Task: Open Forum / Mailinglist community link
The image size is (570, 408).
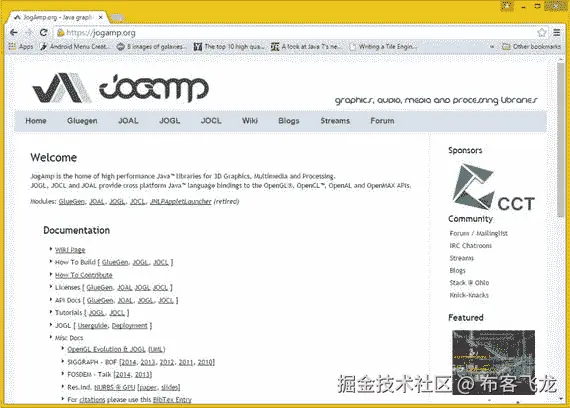Action: point(478,233)
